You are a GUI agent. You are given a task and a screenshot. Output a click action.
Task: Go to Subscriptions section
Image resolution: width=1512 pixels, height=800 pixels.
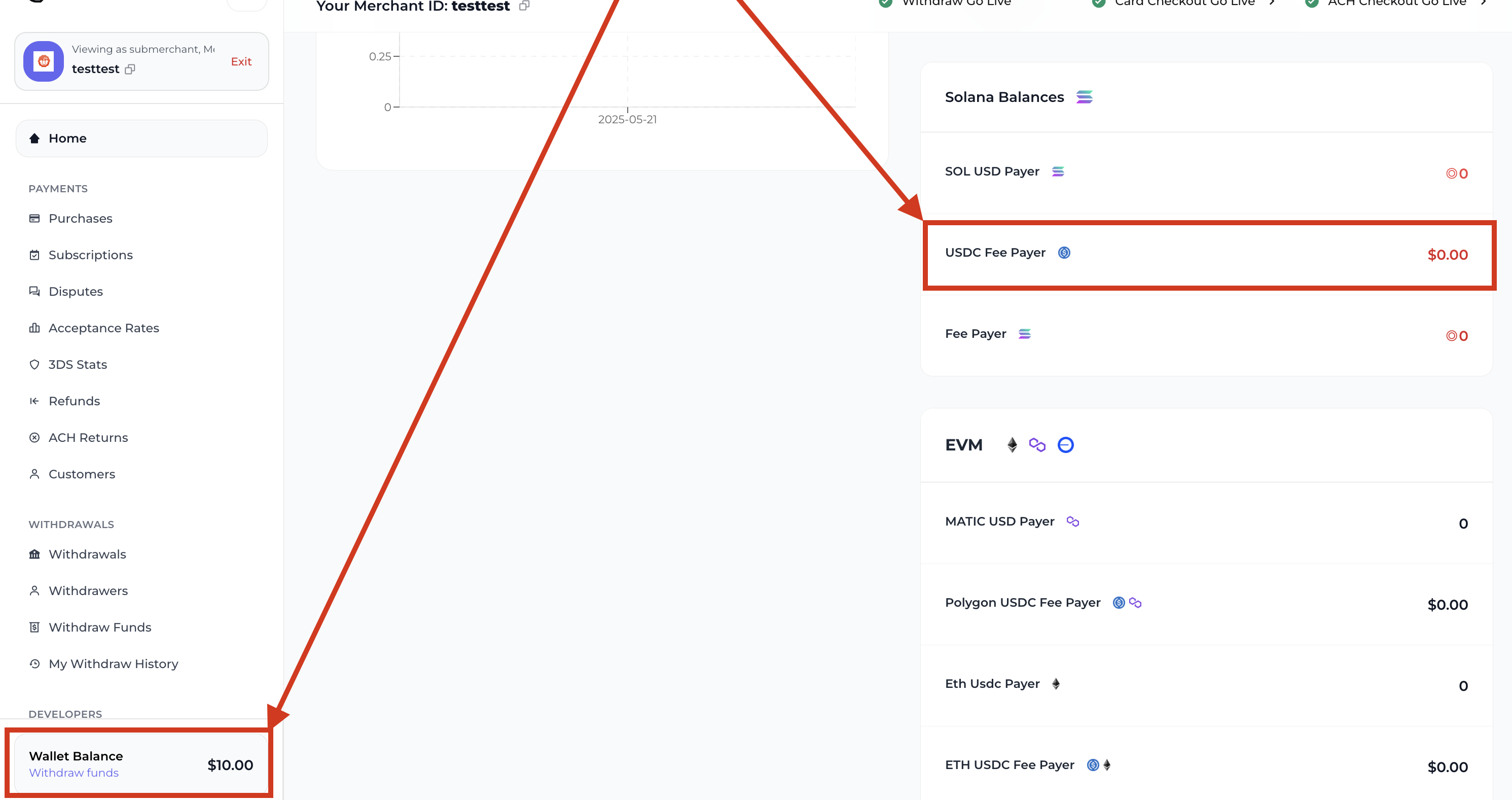click(90, 255)
